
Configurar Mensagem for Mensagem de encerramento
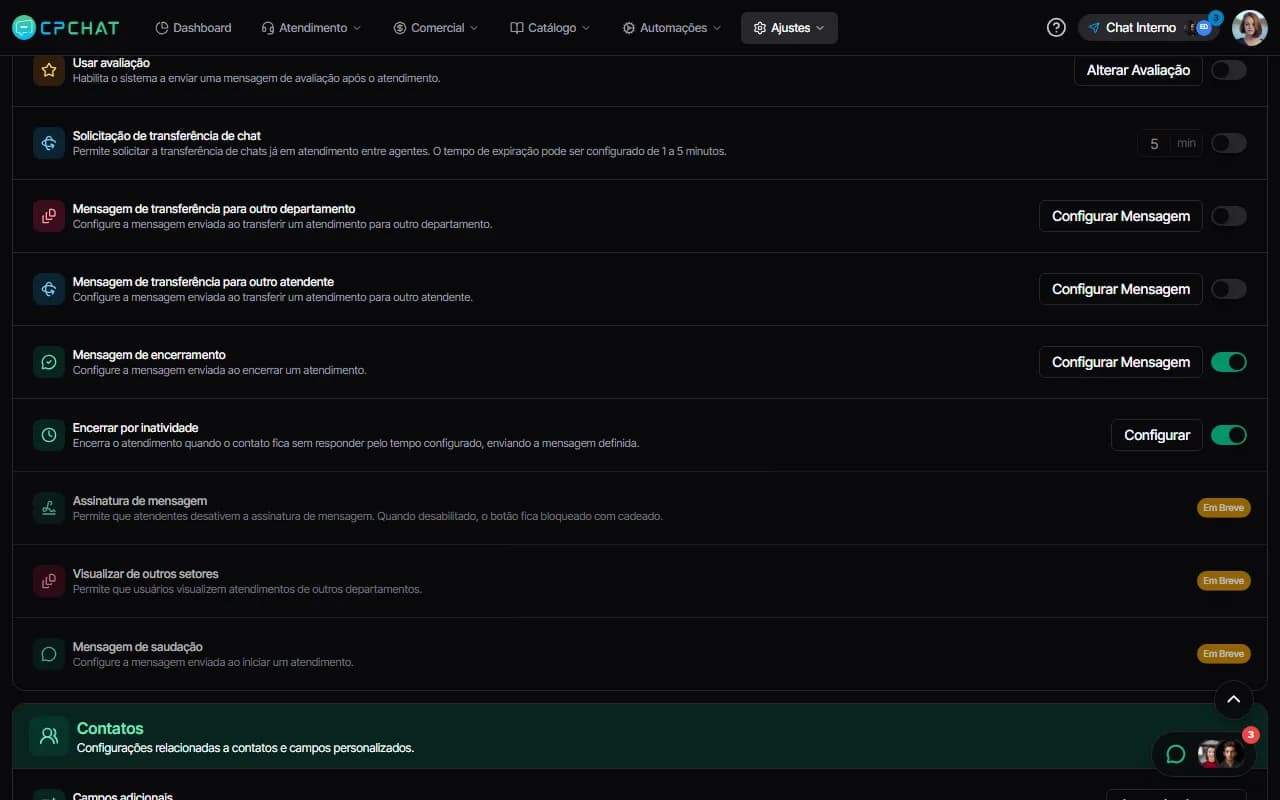coord(1121,362)
